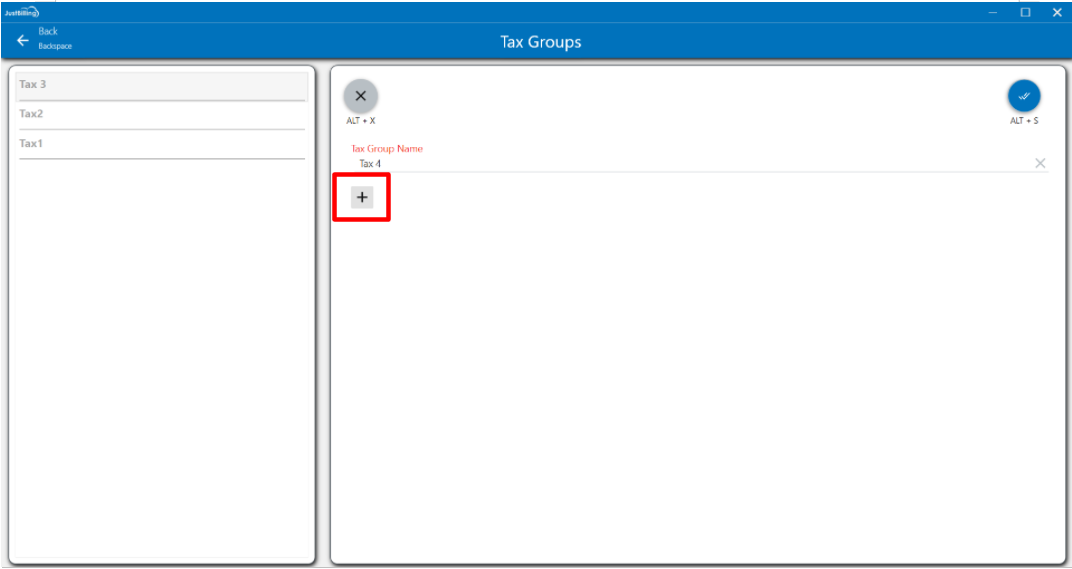The image size is (1072, 569).
Task: Click the "Backspace" shortcut hint text
Action: 55,47
